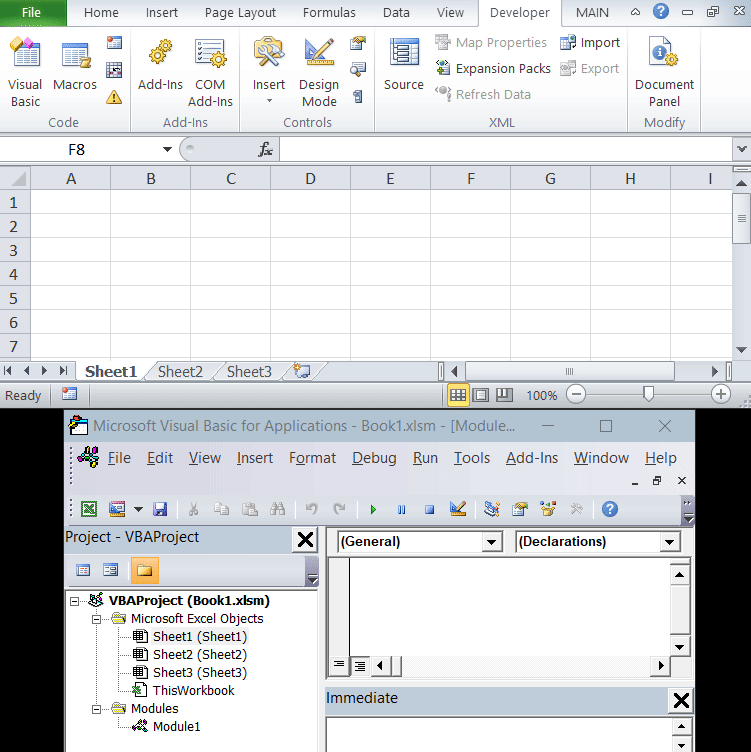The image size is (751, 752).
Task: Open the Page Layout tab
Action: [240, 12]
